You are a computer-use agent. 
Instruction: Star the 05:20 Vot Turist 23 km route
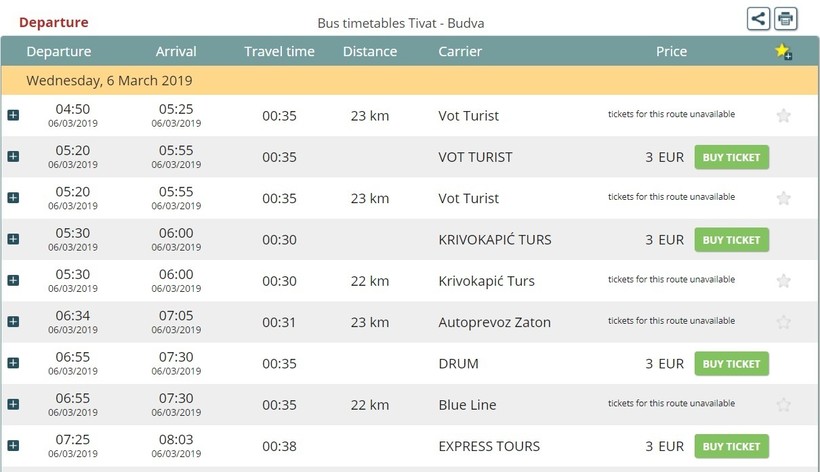pos(783,198)
